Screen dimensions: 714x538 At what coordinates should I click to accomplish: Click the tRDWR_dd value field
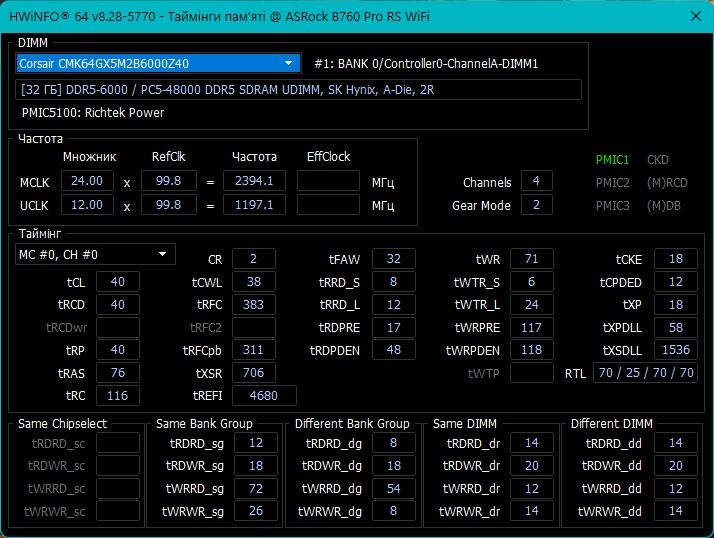tap(676, 466)
